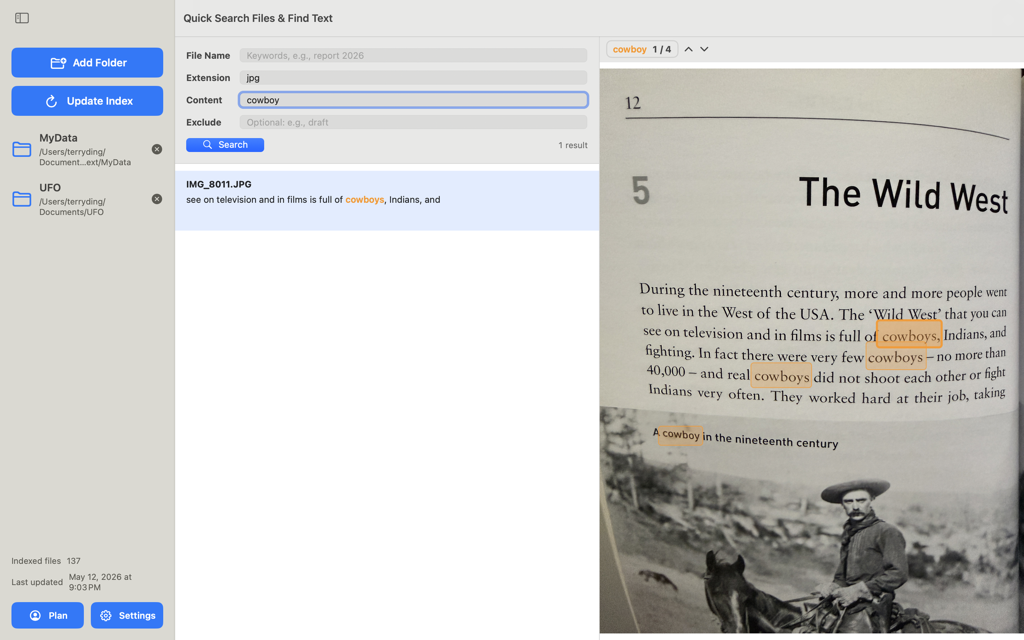Click highlighted 'cowboy' in the photo caption

point(680,434)
